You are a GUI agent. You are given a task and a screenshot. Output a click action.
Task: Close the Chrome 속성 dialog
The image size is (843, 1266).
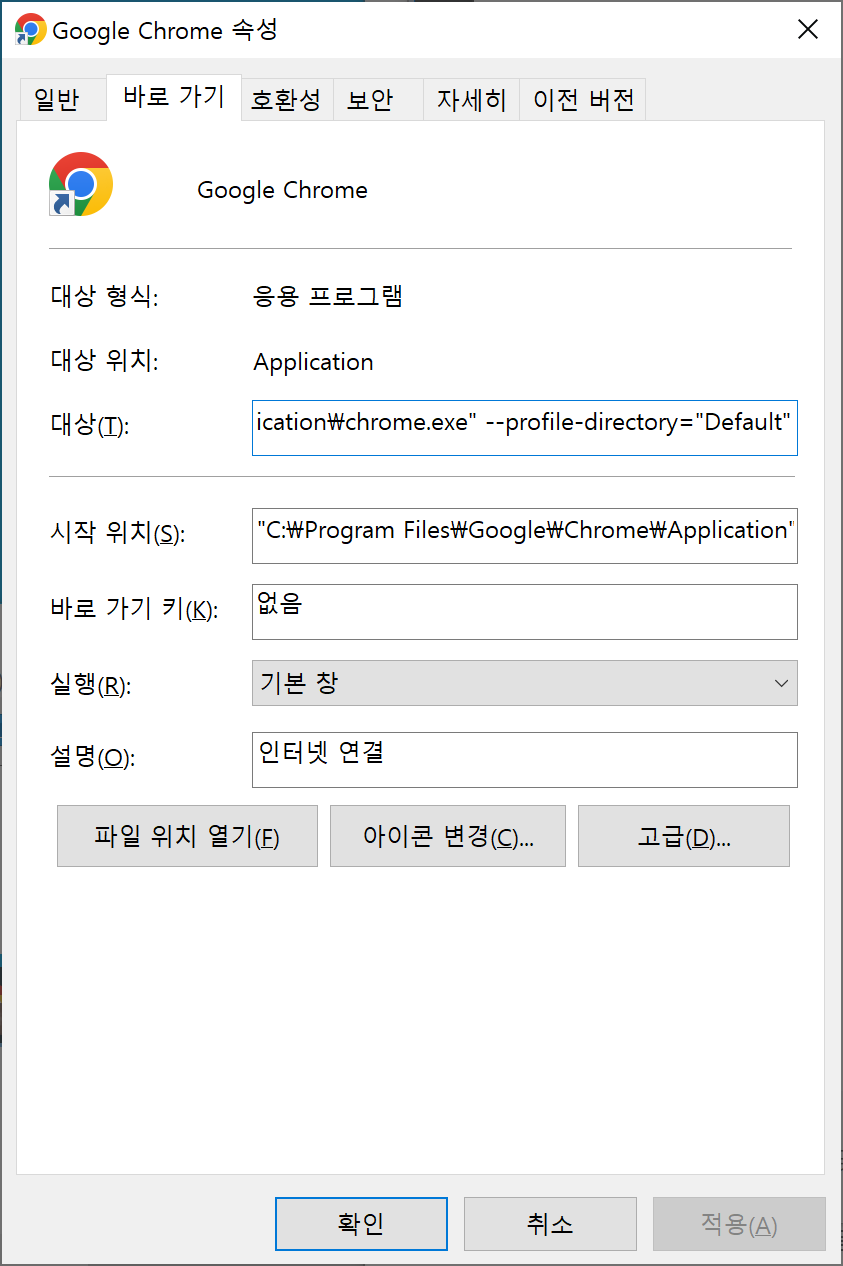[807, 30]
